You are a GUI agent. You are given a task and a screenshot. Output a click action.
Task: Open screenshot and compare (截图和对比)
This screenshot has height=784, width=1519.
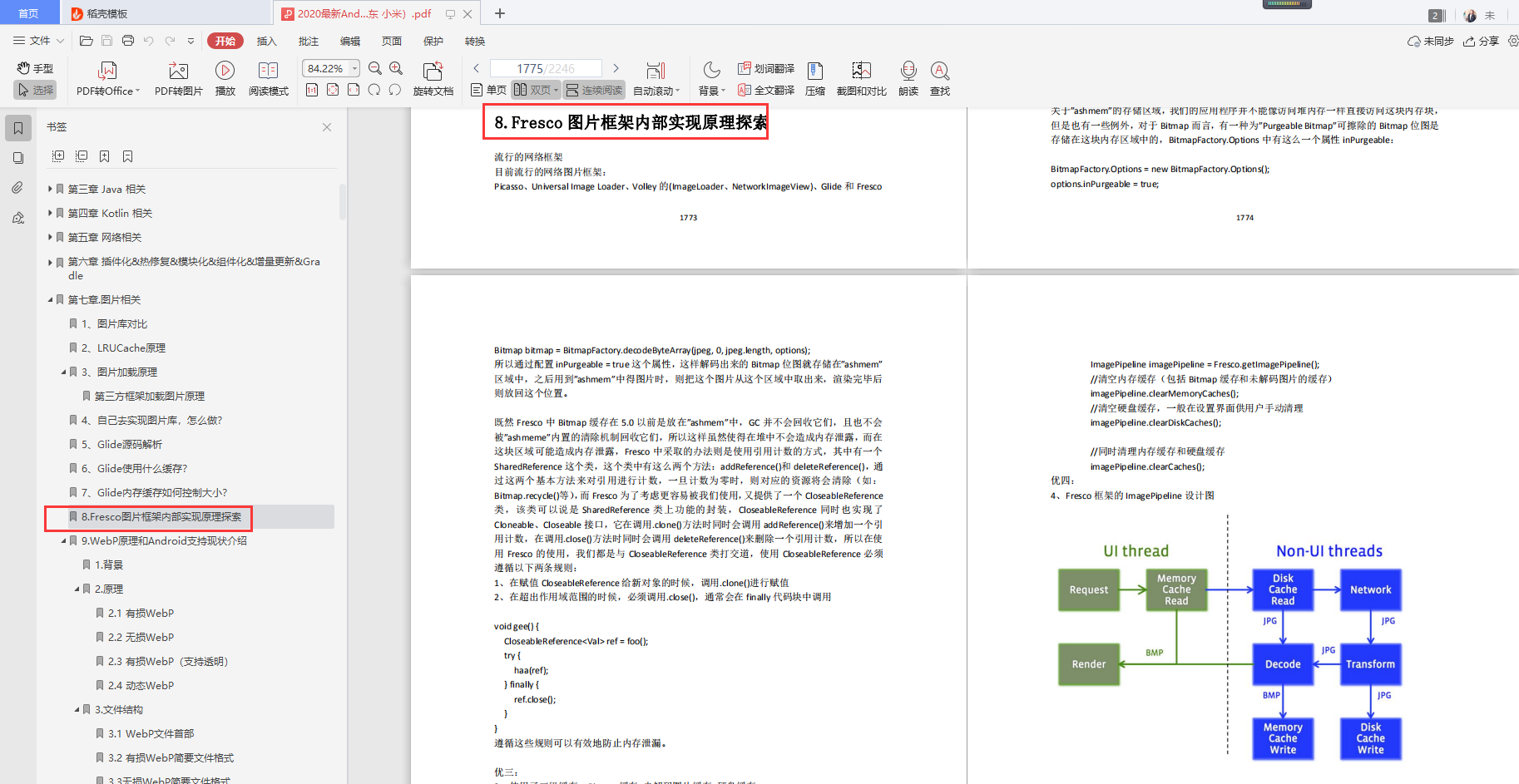point(861,80)
